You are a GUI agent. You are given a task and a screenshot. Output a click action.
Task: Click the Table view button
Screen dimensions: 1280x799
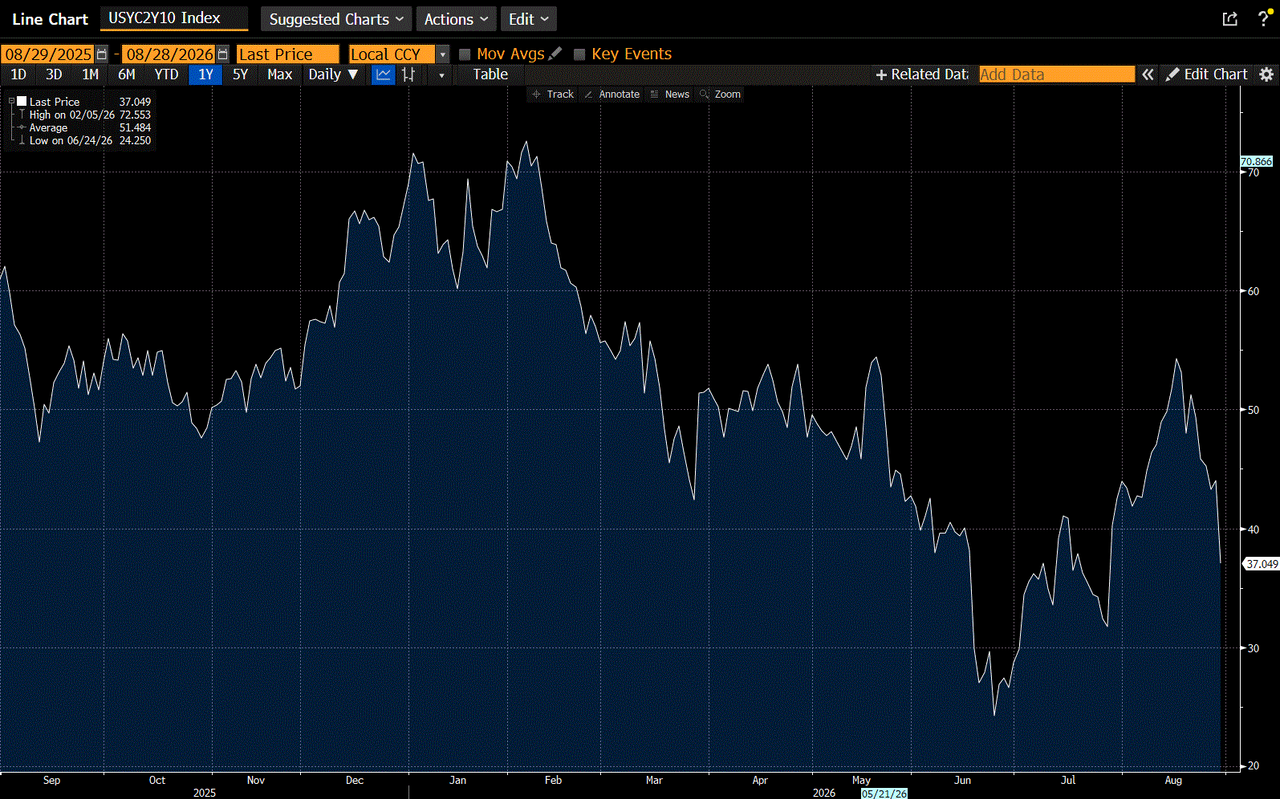[490, 74]
